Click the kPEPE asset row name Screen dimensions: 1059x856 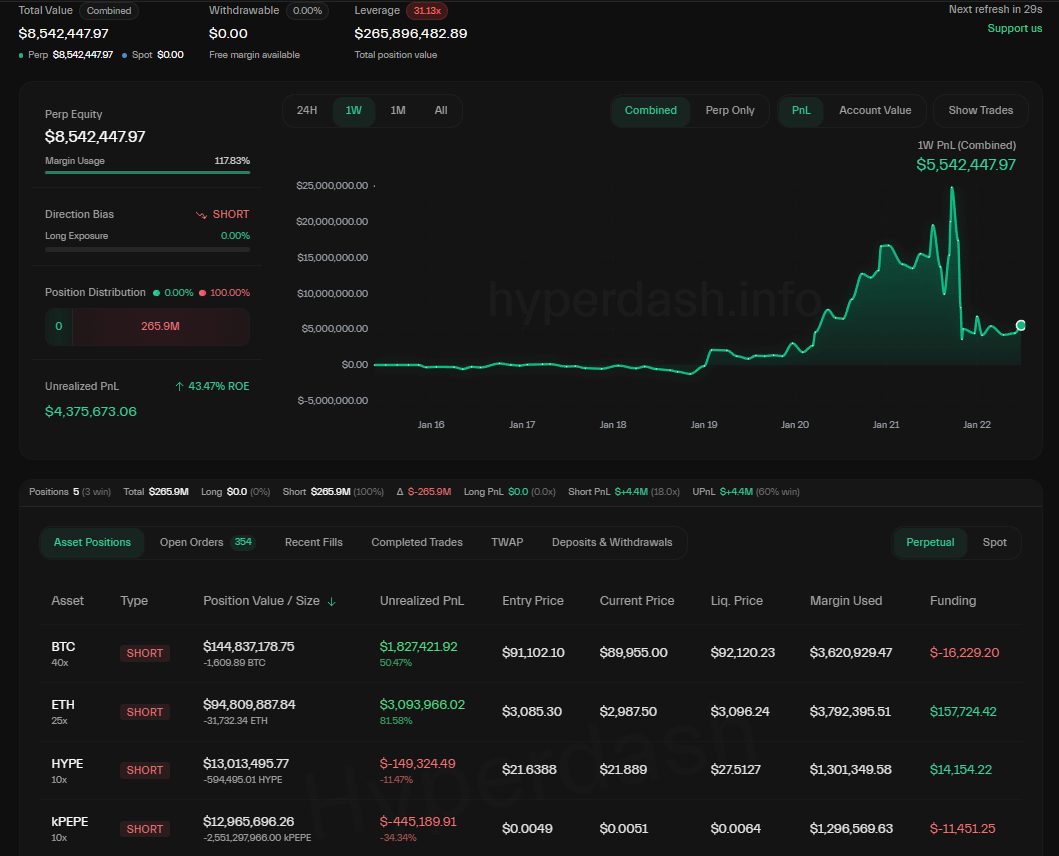point(70,822)
